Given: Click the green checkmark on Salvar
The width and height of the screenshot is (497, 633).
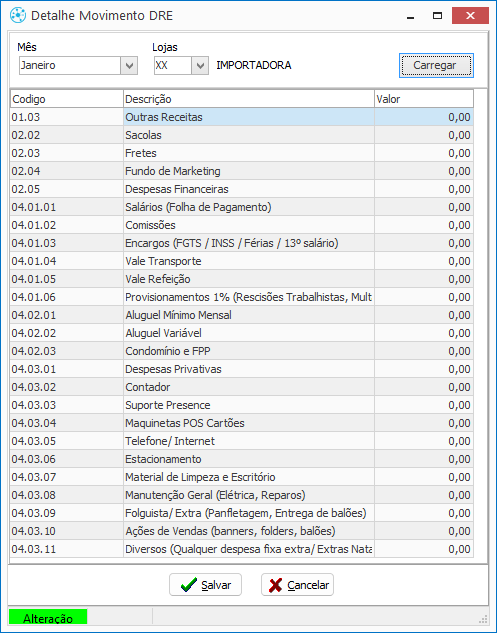Looking at the screenshot, I should point(189,585).
